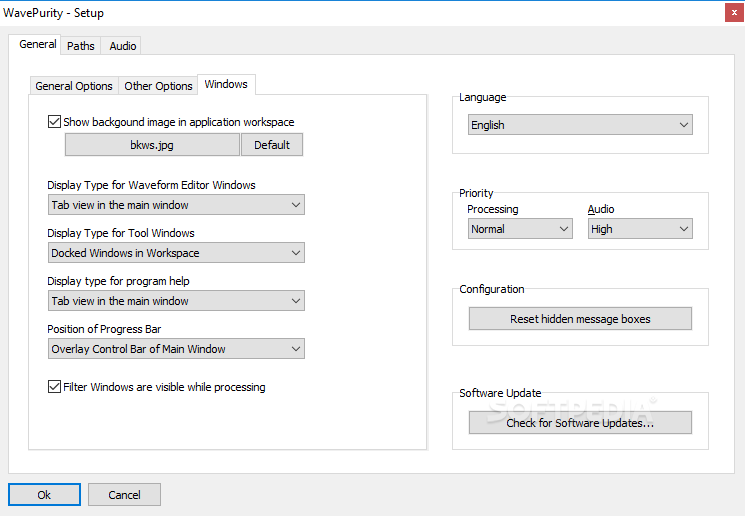The image size is (745, 516).
Task: Click Reset hidden message boxes button
Action: [x=580, y=319]
